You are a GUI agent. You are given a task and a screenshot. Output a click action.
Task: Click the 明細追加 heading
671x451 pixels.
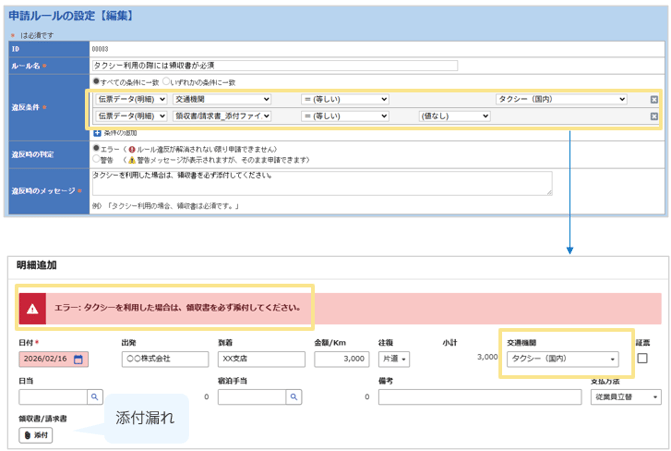[37, 265]
